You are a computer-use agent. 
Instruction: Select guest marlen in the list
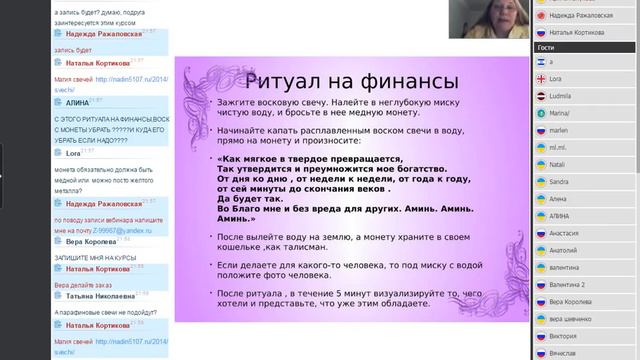584,131
